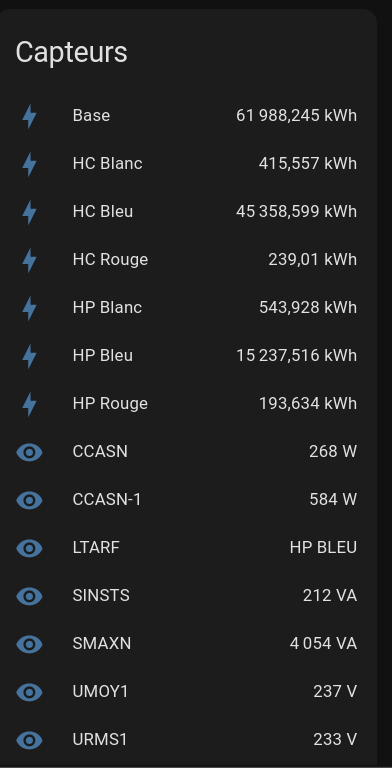Click the eye icon beside CCASN

29,452
